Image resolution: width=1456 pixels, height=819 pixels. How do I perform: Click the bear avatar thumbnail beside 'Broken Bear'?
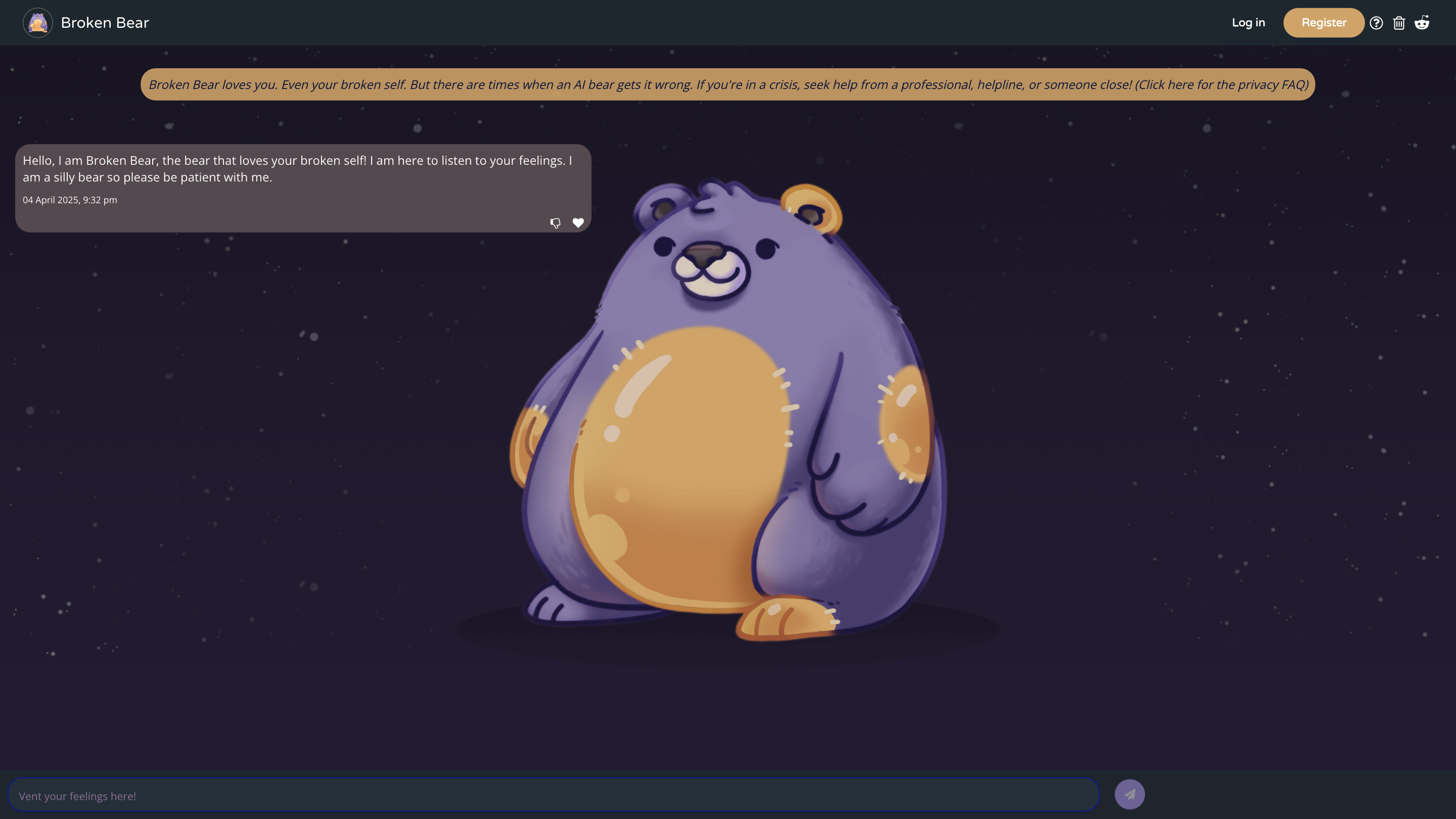coord(37,23)
